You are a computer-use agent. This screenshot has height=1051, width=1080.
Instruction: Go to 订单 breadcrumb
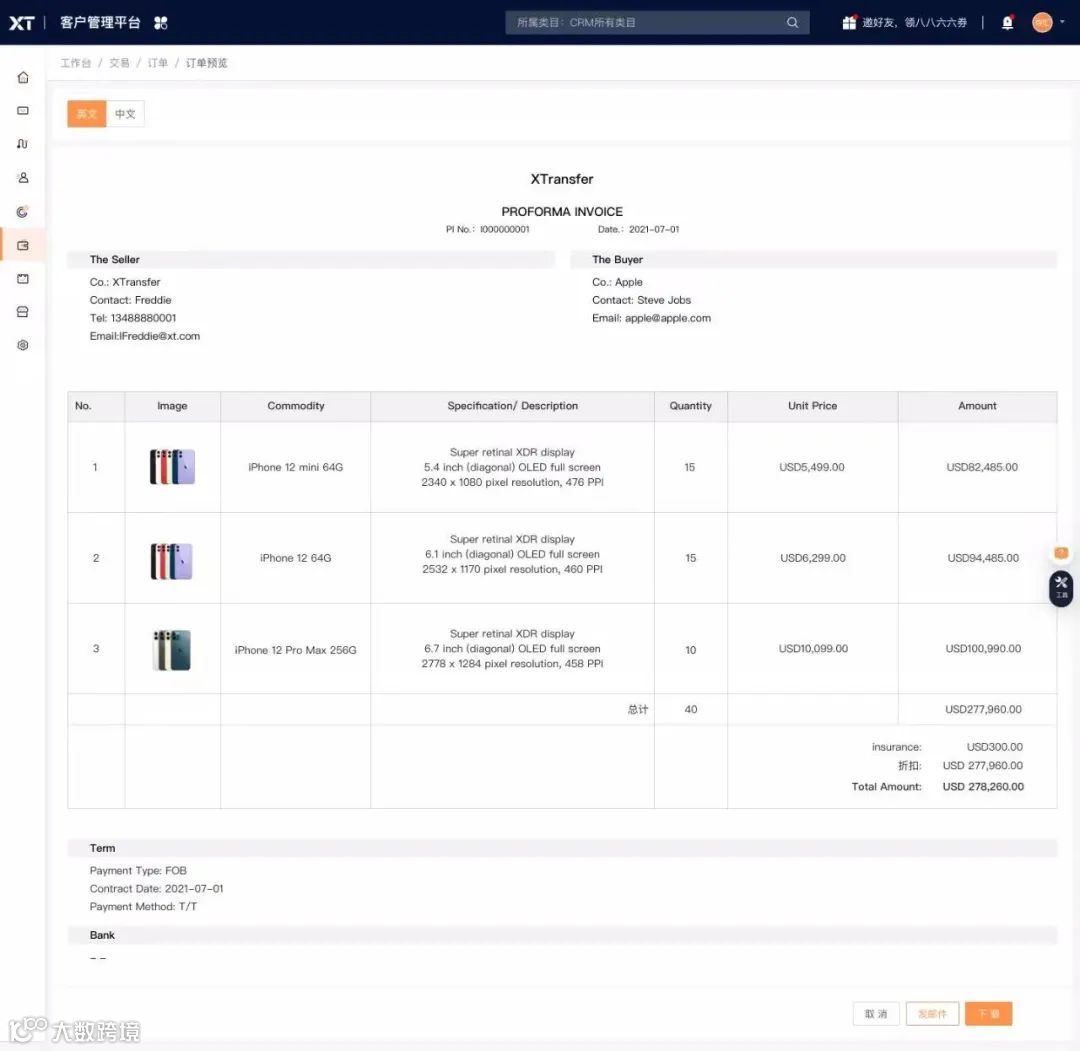pyautogui.click(x=158, y=63)
